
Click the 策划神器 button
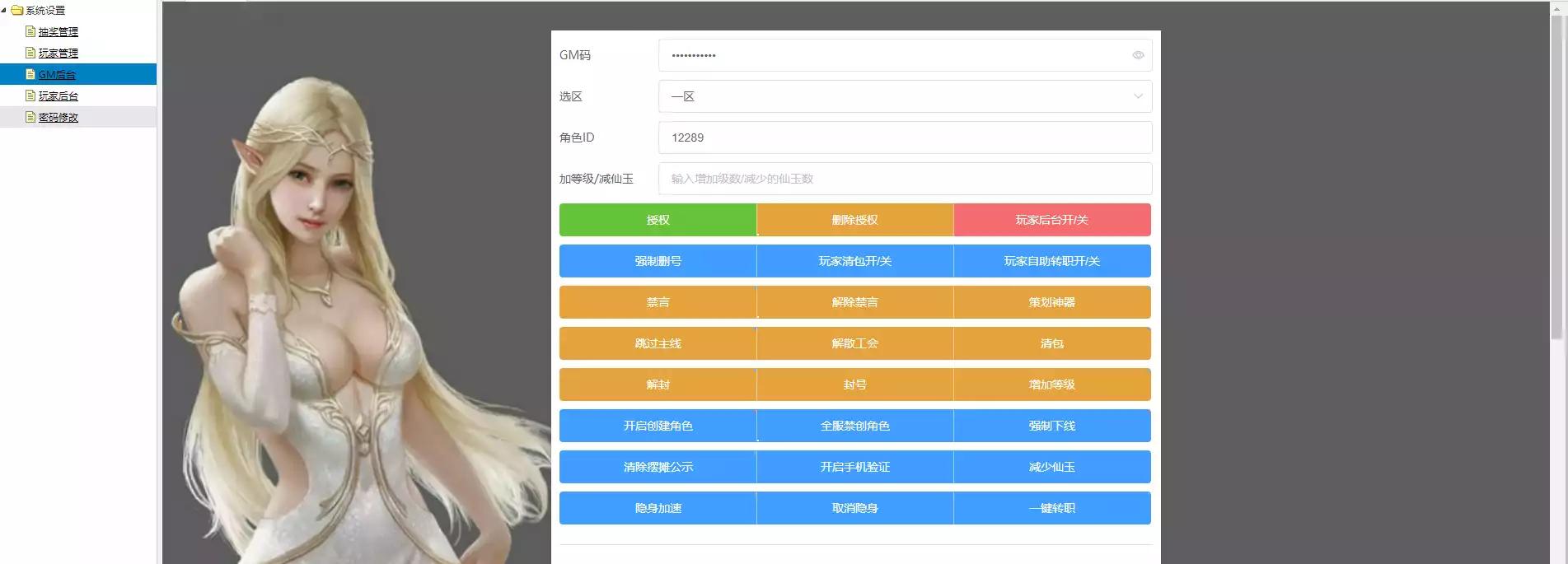click(1052, 302)
